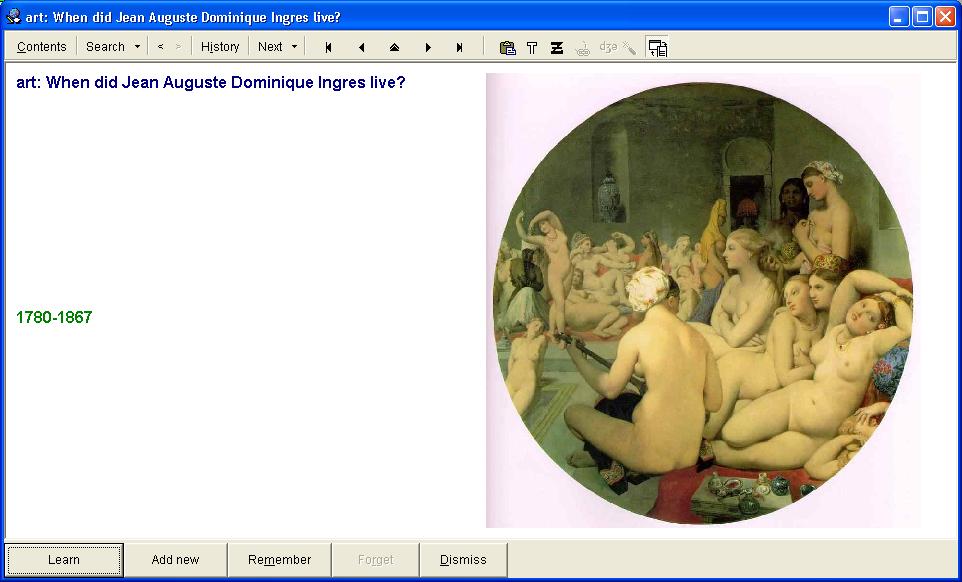Screen dimensions: 962x582
Task: Jump to the first element arrow
Action: [328, 47]
